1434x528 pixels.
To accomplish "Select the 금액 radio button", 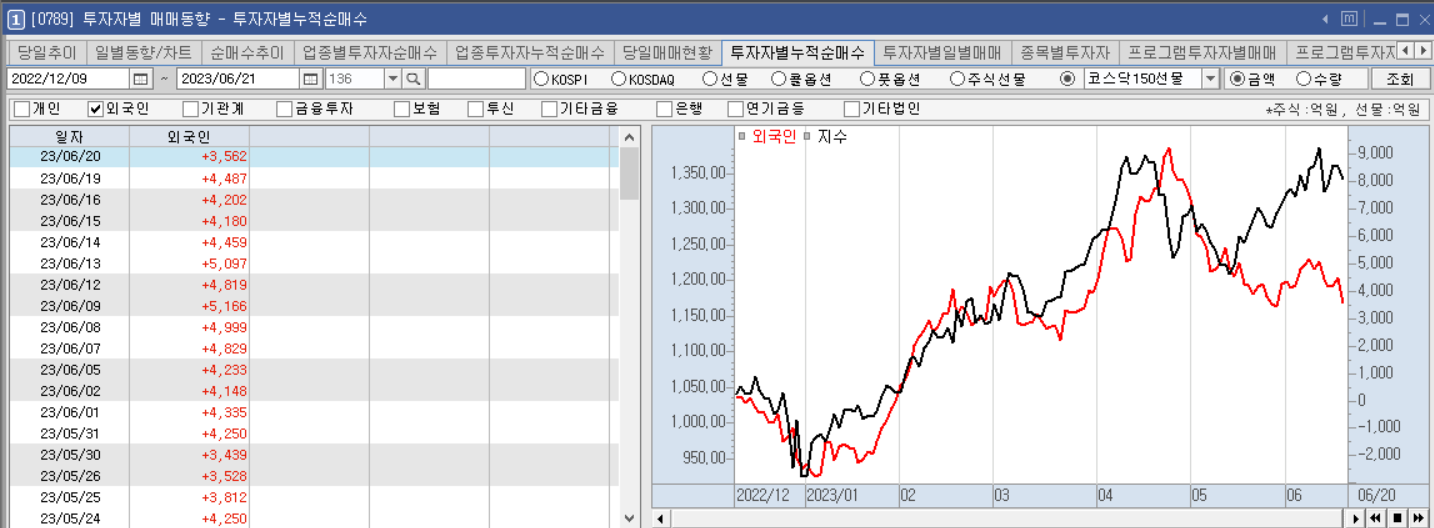I will [x=1237, y=78].
